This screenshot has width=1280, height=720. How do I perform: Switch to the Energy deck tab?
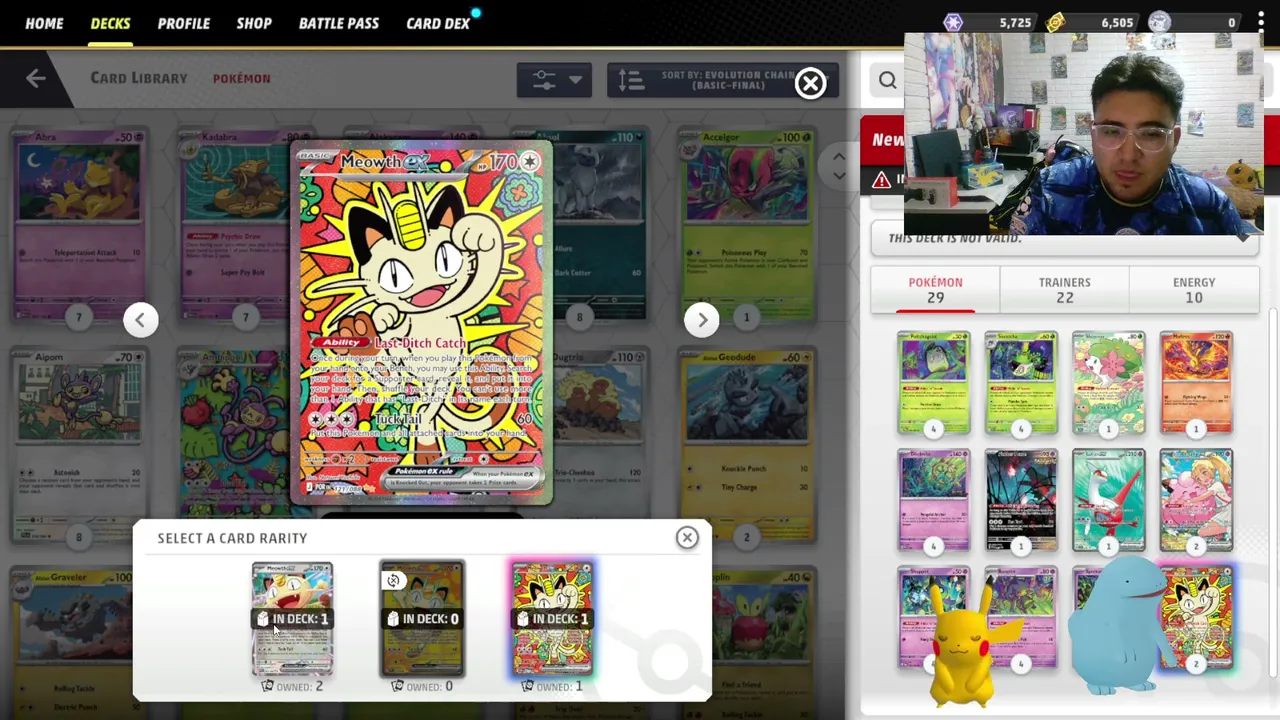point(1194,290)
